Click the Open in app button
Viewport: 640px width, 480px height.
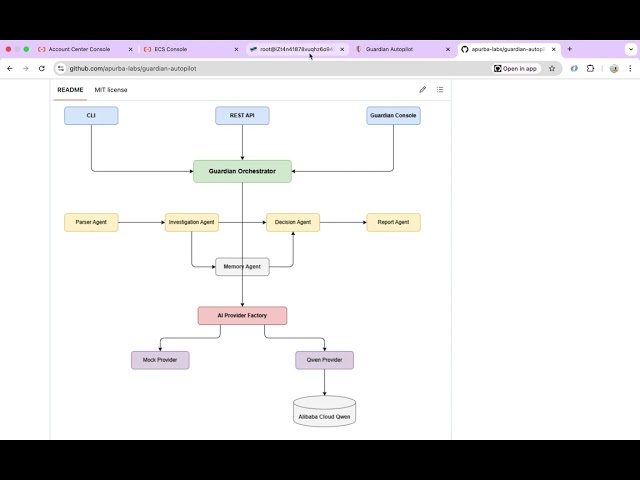tap(516, 69)
